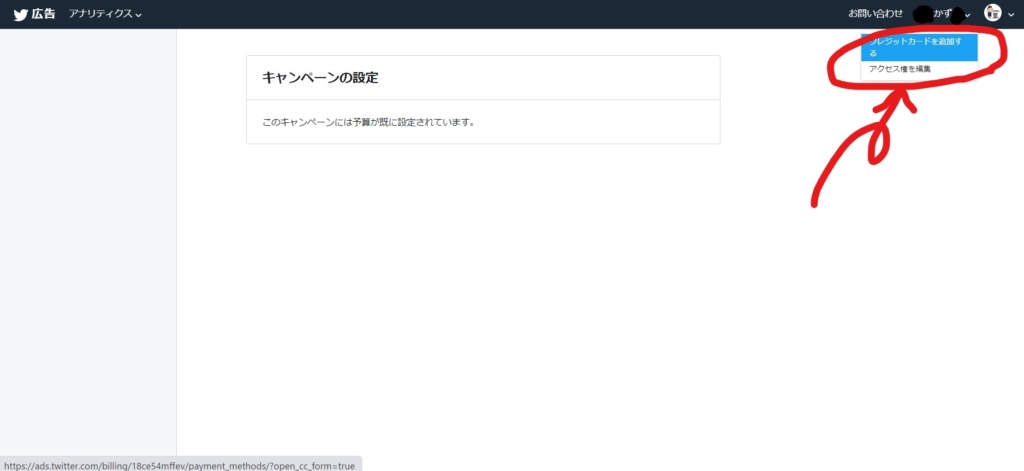Open the アナリティクス dropdown menu
The width and height of the screenshot is (1024, 471).
click(105, 14)
